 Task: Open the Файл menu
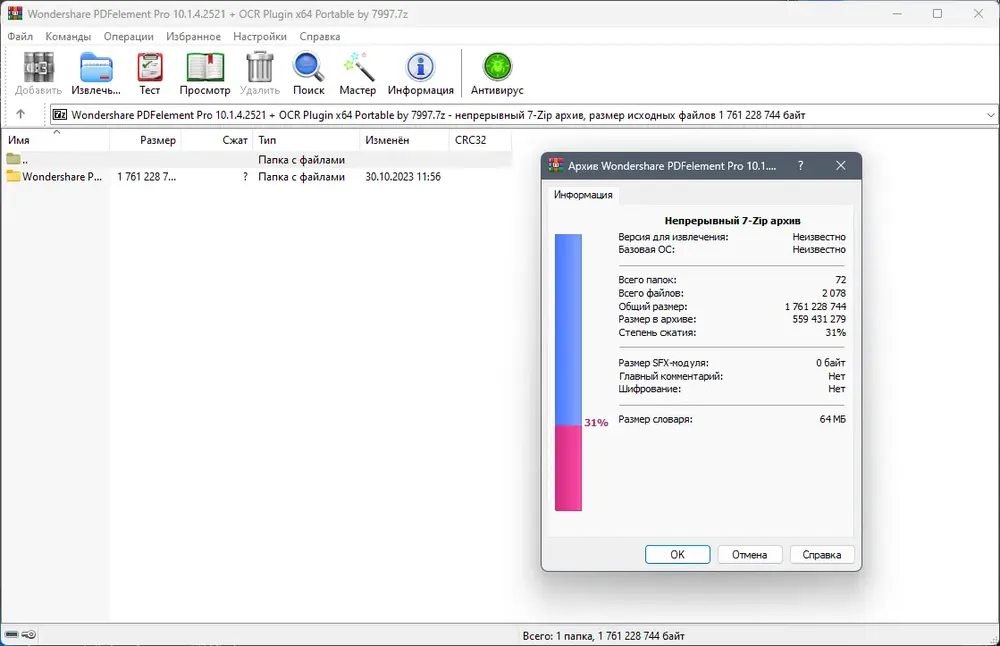[x=20, y=36]
